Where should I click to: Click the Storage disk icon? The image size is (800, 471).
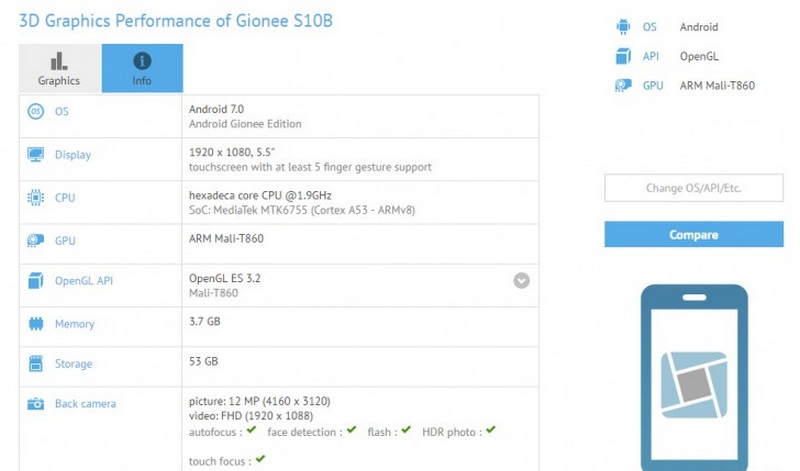click(x=36, y=364)
